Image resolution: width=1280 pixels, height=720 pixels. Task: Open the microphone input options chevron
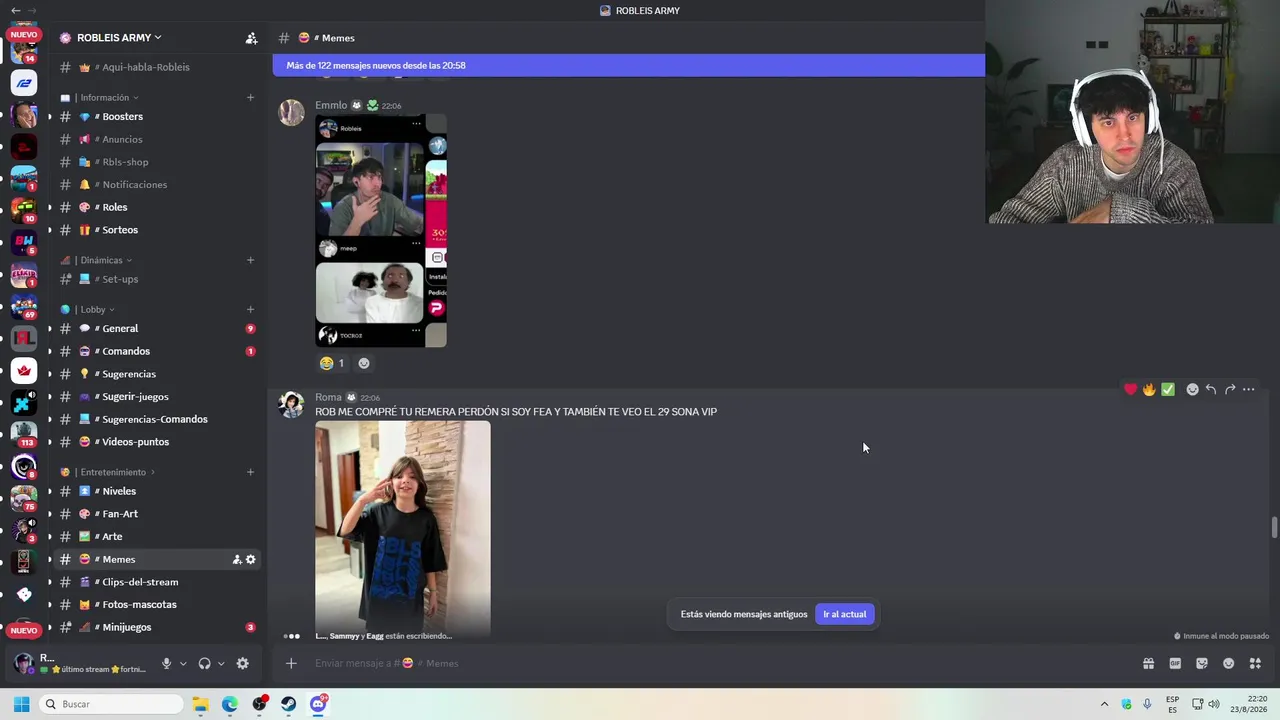[183, 663]
